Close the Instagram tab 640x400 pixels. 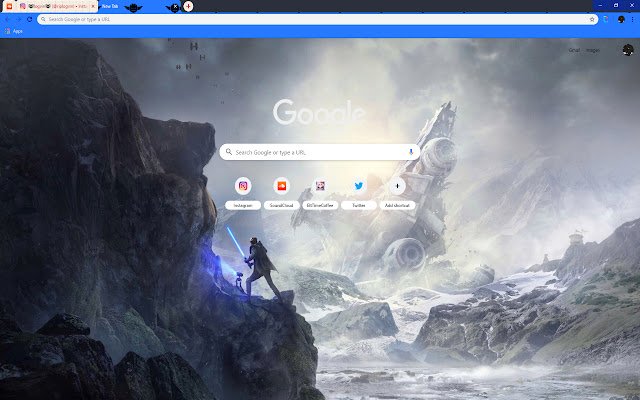(93, 6)
